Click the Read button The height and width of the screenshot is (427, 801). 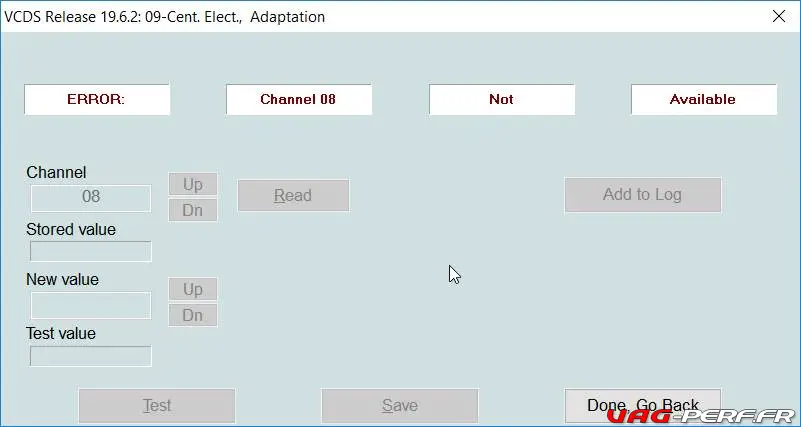[x=293, y=195]
